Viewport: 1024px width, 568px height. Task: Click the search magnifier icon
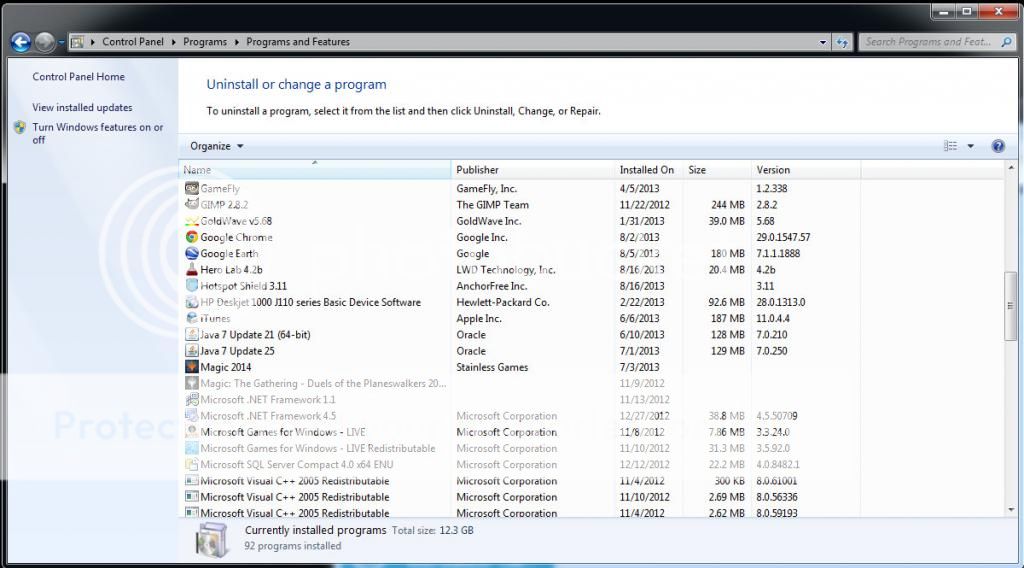point(1006,42)
